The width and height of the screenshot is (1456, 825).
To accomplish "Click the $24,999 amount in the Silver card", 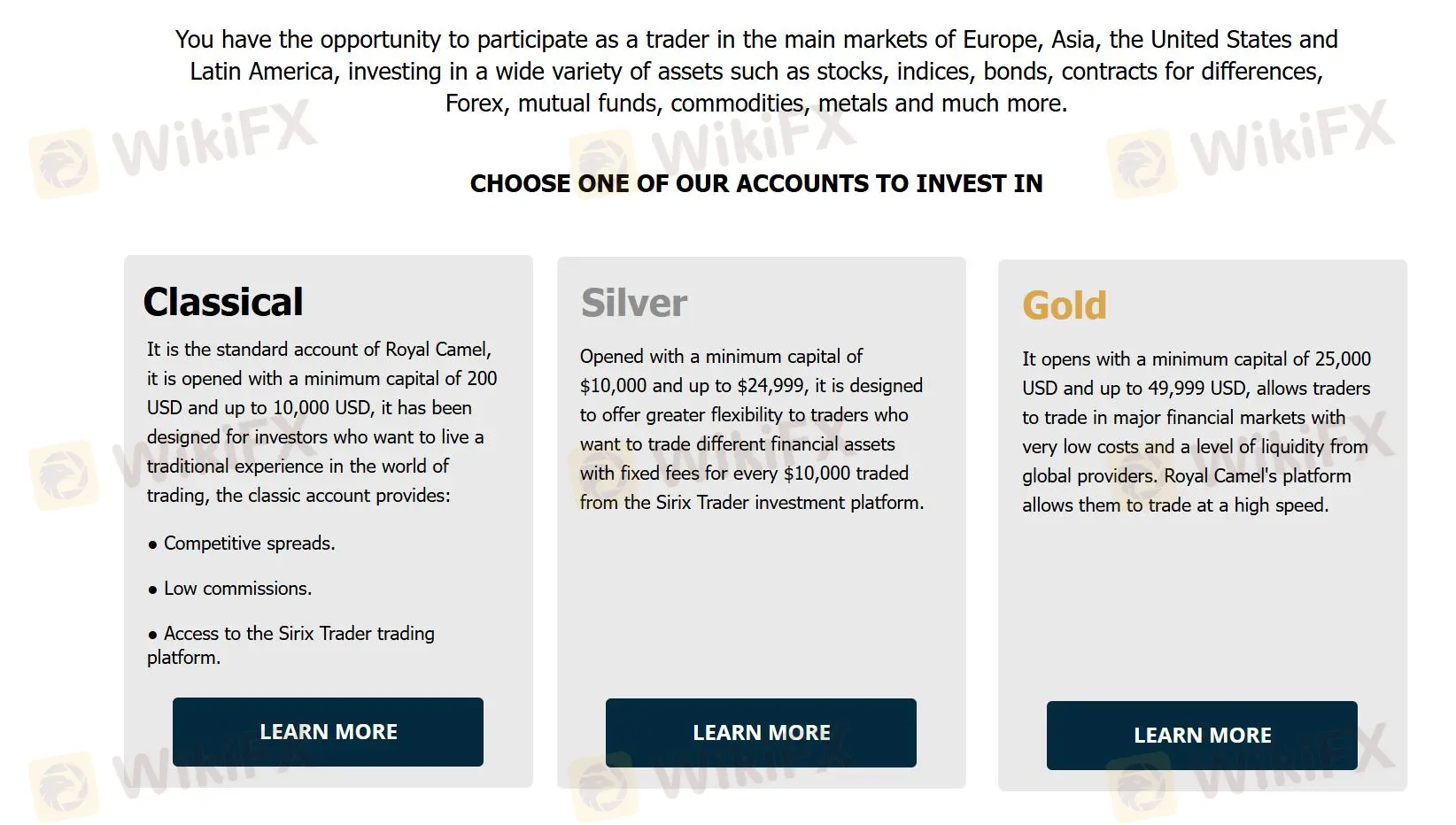I will (771, 386).
